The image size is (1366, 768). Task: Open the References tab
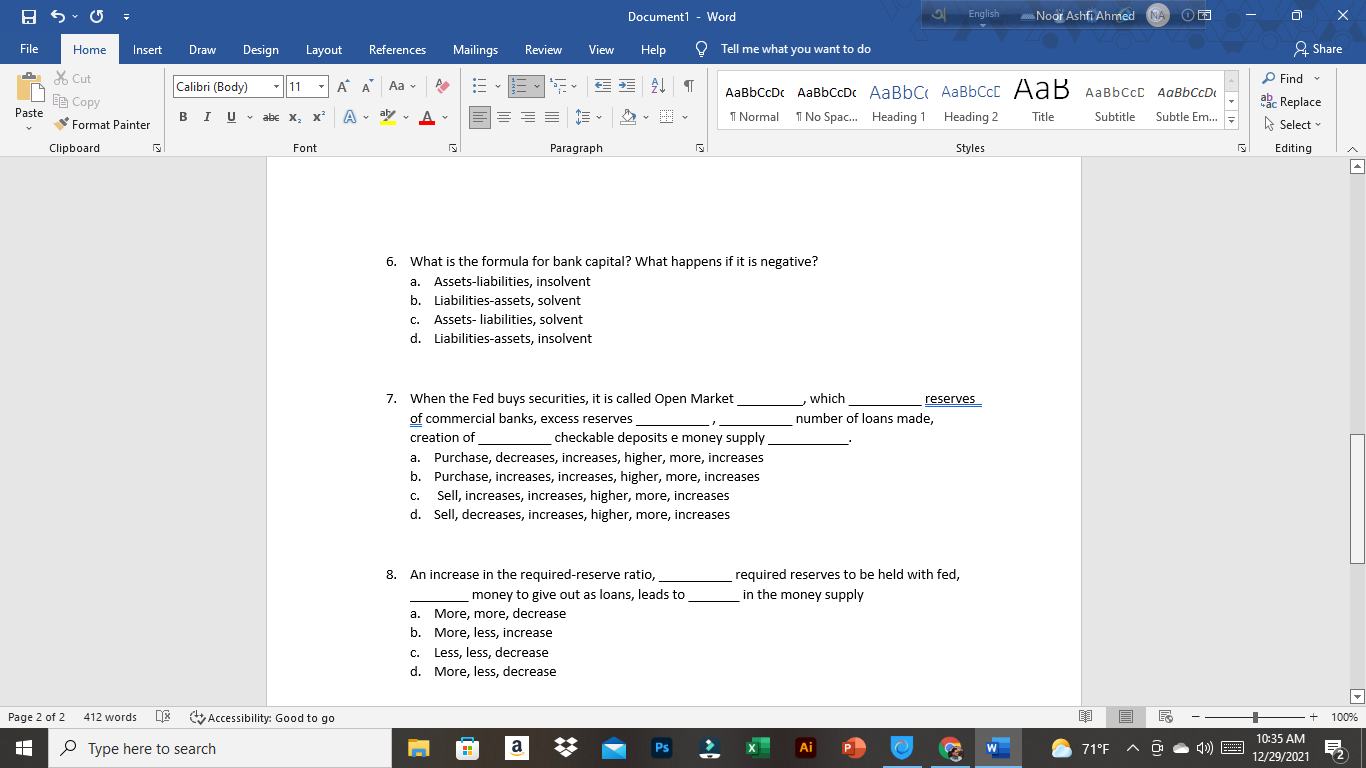397,48
